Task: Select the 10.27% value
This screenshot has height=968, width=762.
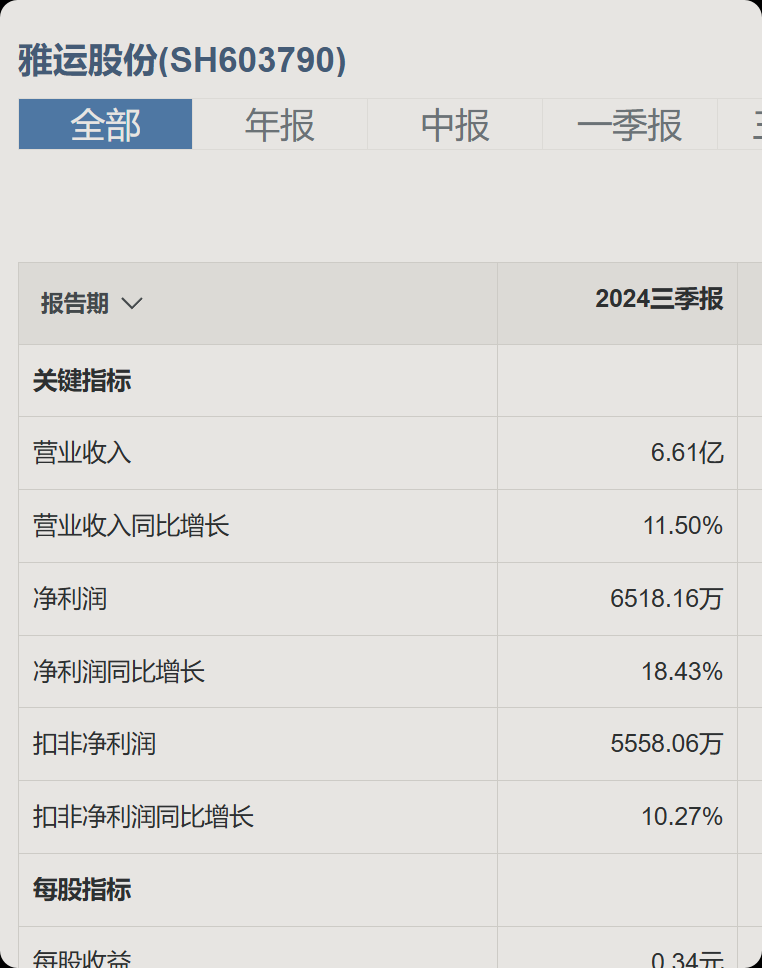Action: click(x=682, y=817)
